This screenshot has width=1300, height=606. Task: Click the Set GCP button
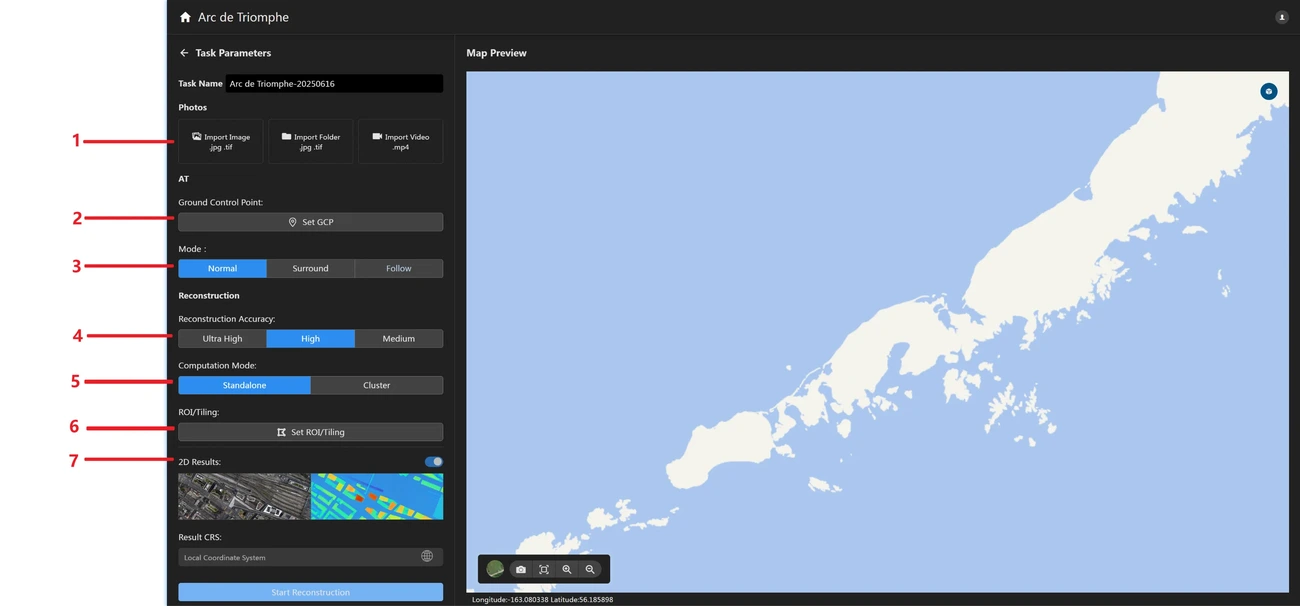(310, 222)
